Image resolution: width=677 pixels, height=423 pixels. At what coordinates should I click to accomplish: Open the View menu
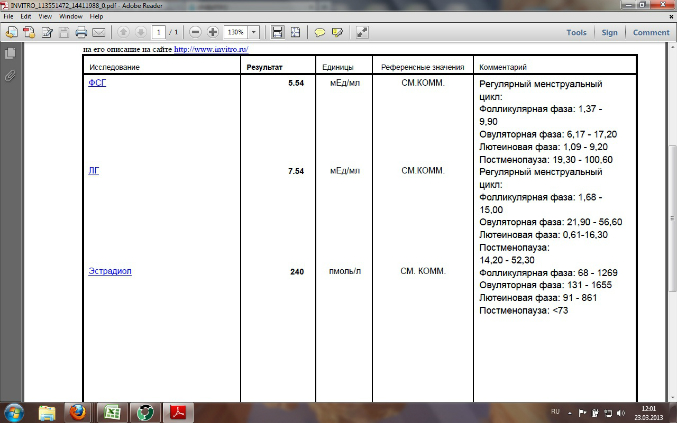(46, 17)
